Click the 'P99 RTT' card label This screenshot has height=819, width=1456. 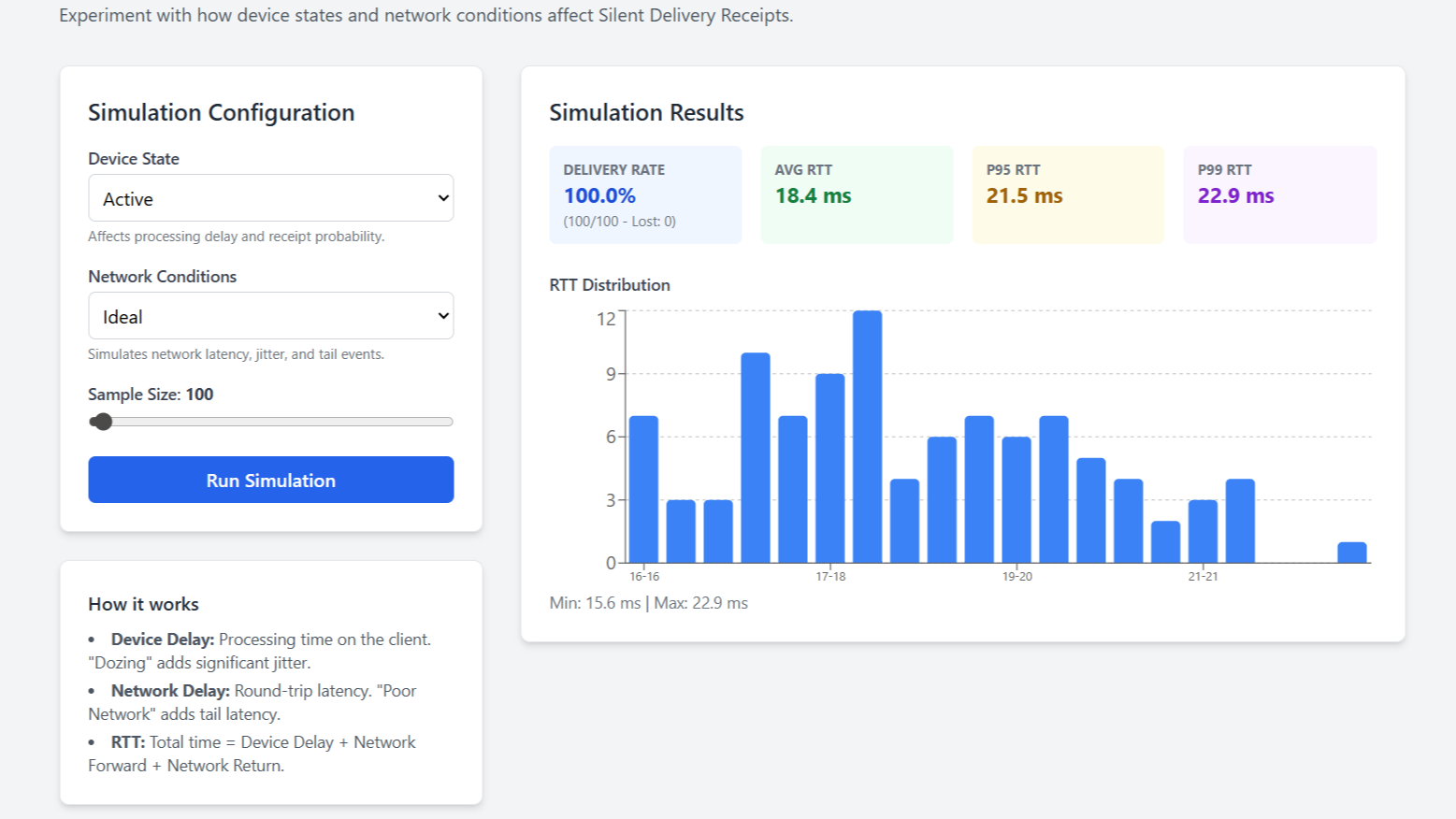1225,170
